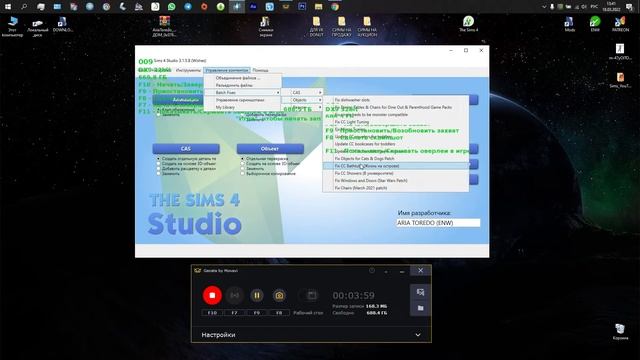640x360 pixels.
Task: Take a screenshot with Gecata camera icon
Action: pyautogui.click(x=279, y=295)
